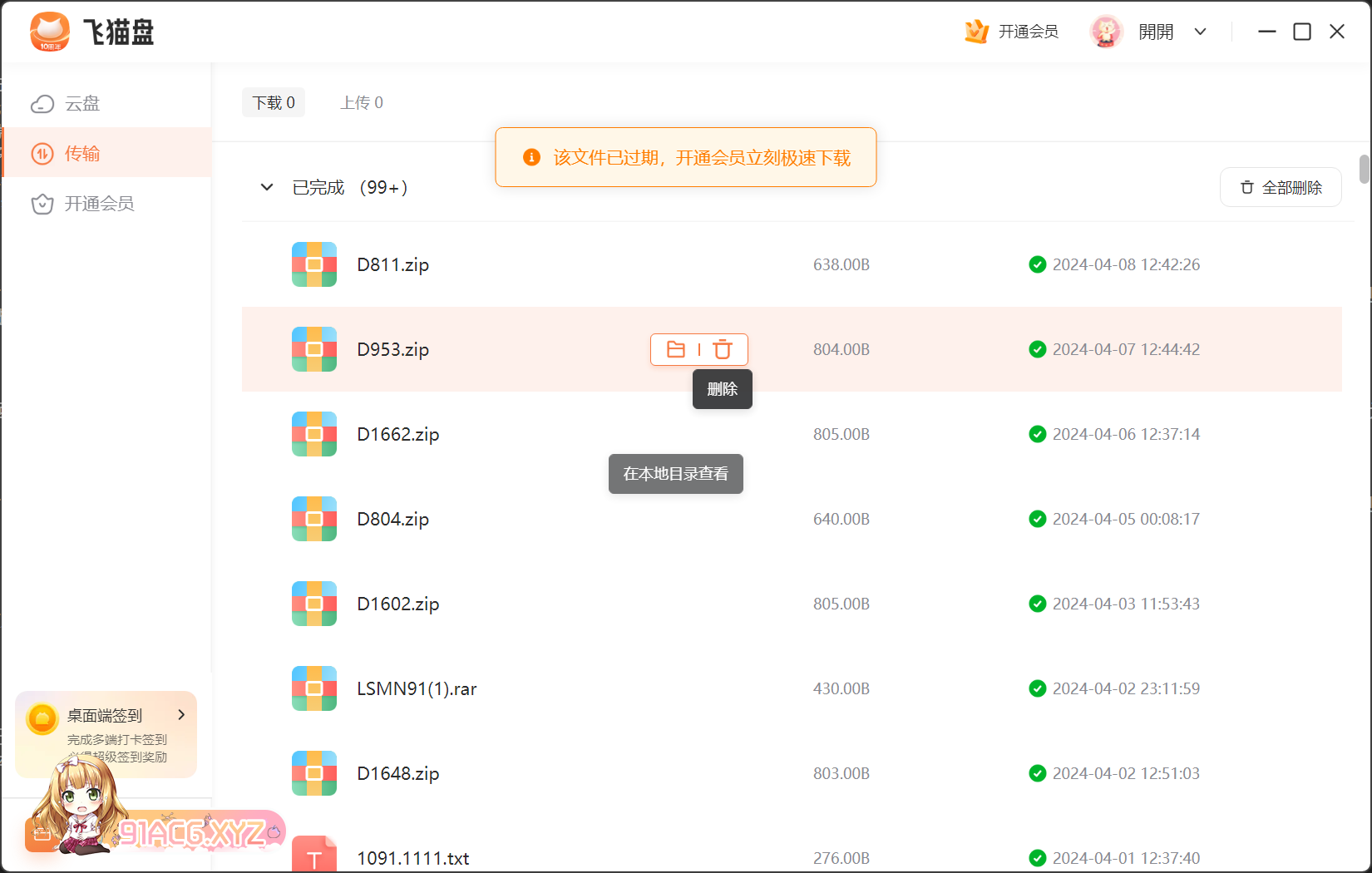
Task: Click the gold coin sign-in icon
Action: [42, 718]
